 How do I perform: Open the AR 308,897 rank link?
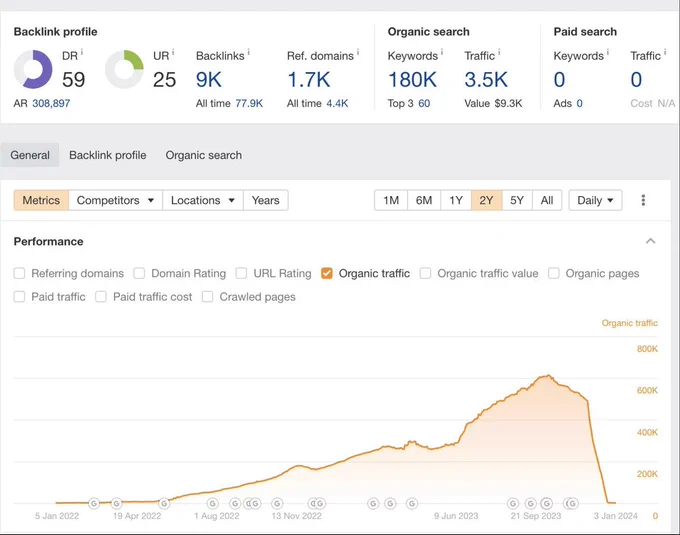[x=51, y=103]
